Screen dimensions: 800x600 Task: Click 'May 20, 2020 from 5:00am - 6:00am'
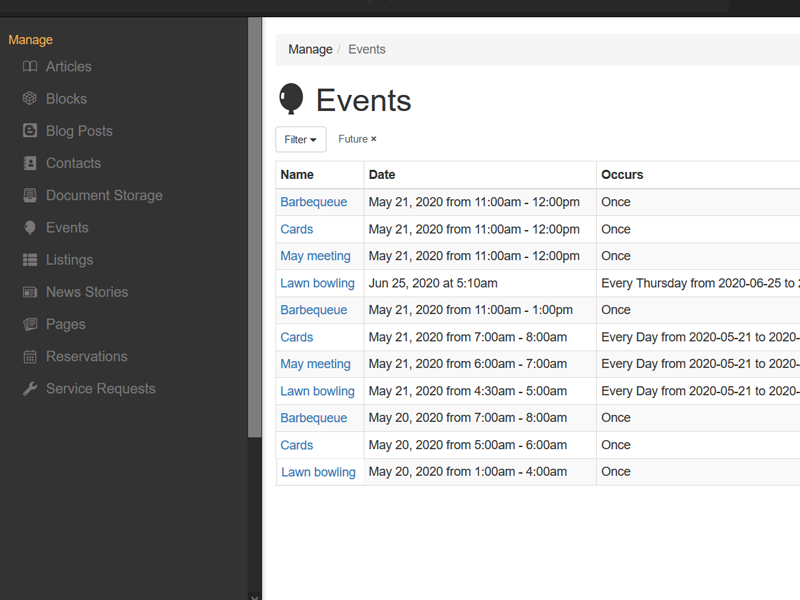coord(468,445)
